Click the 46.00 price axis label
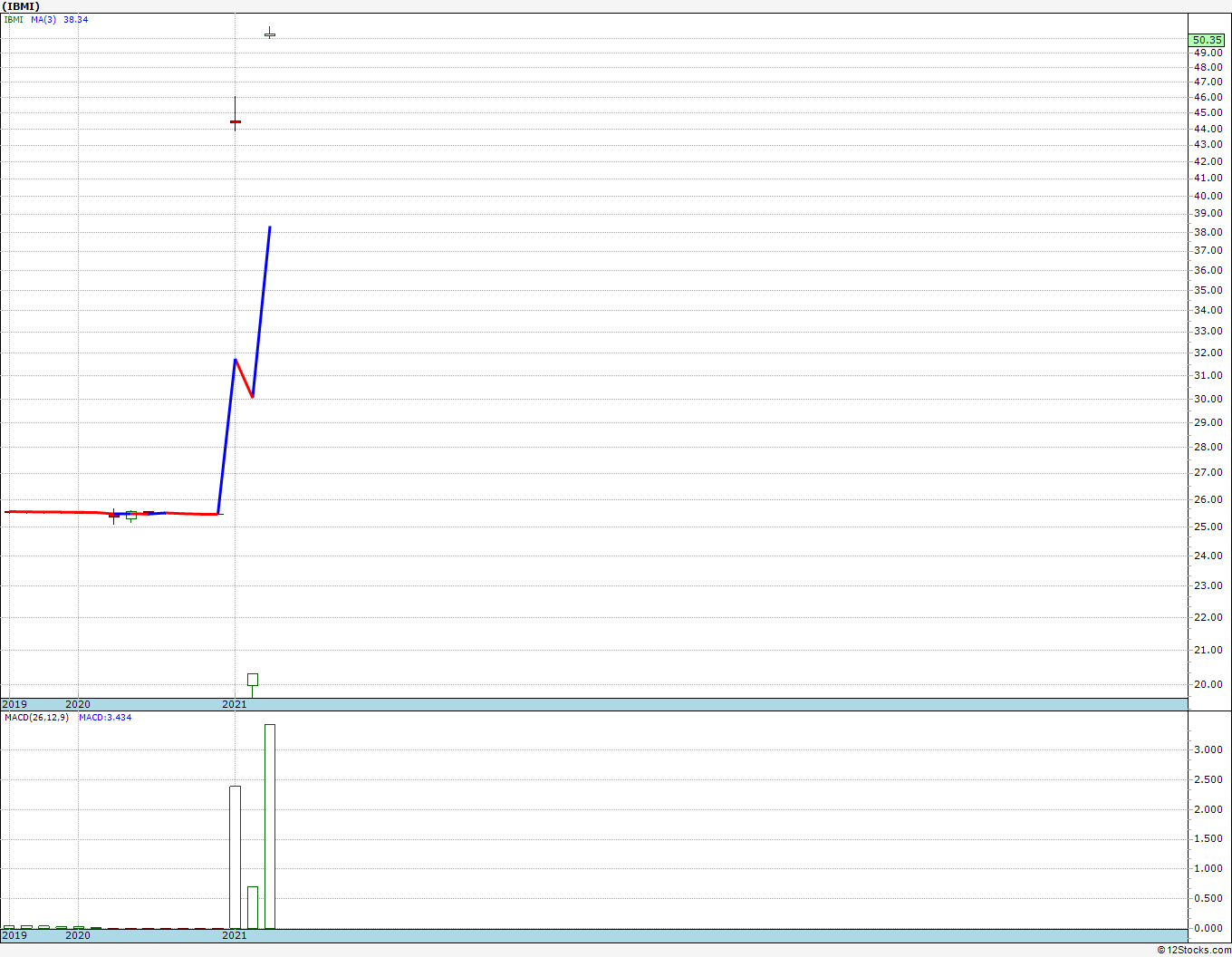 (x=1208, y=97)
